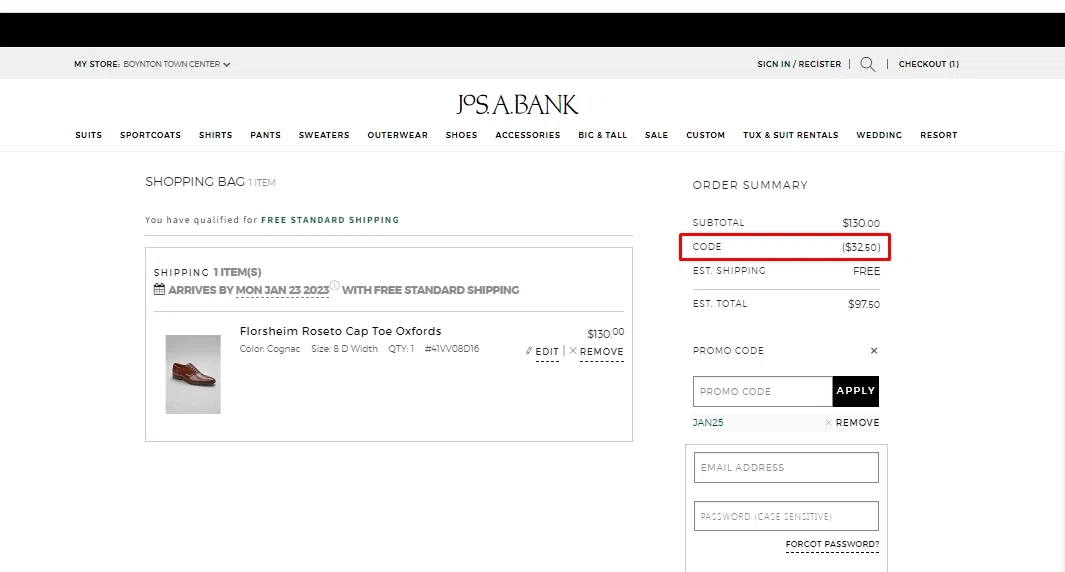The image size is (1065, 572).
Task: Focus the Promo Code input field
Action: click(763, 391)
